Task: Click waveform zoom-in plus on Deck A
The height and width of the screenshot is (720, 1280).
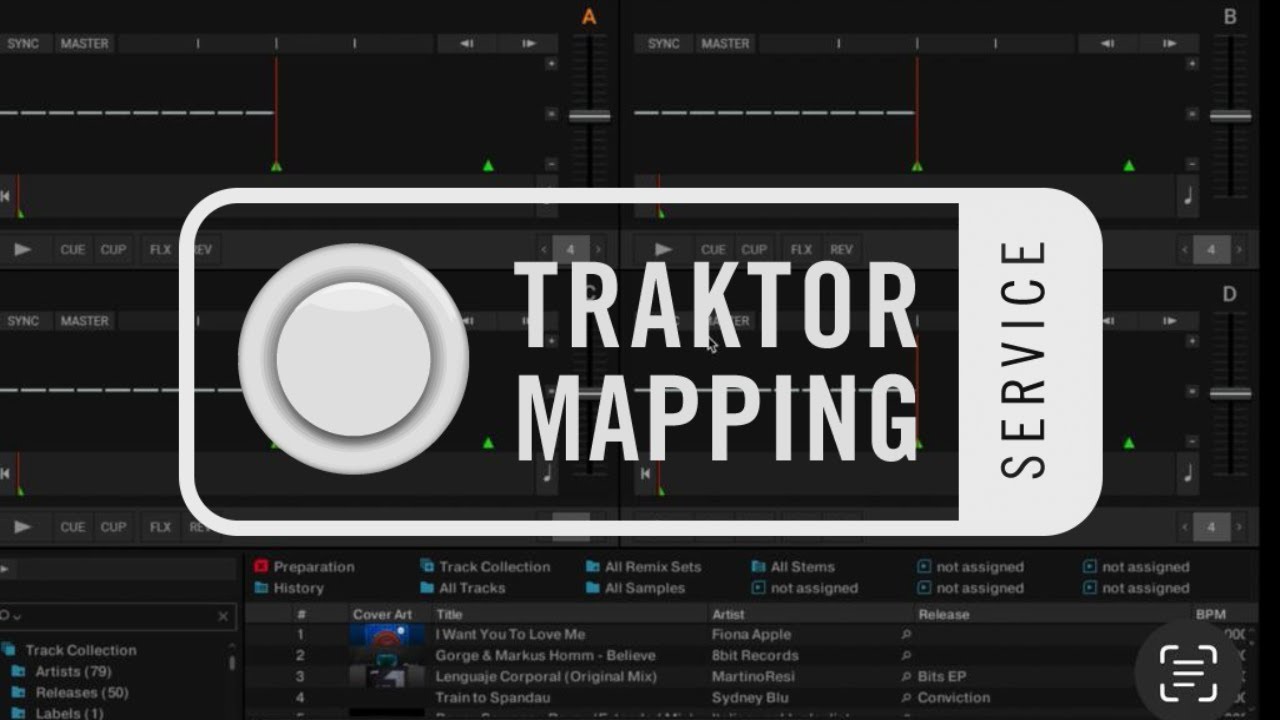Action: (x=551, y=64)
